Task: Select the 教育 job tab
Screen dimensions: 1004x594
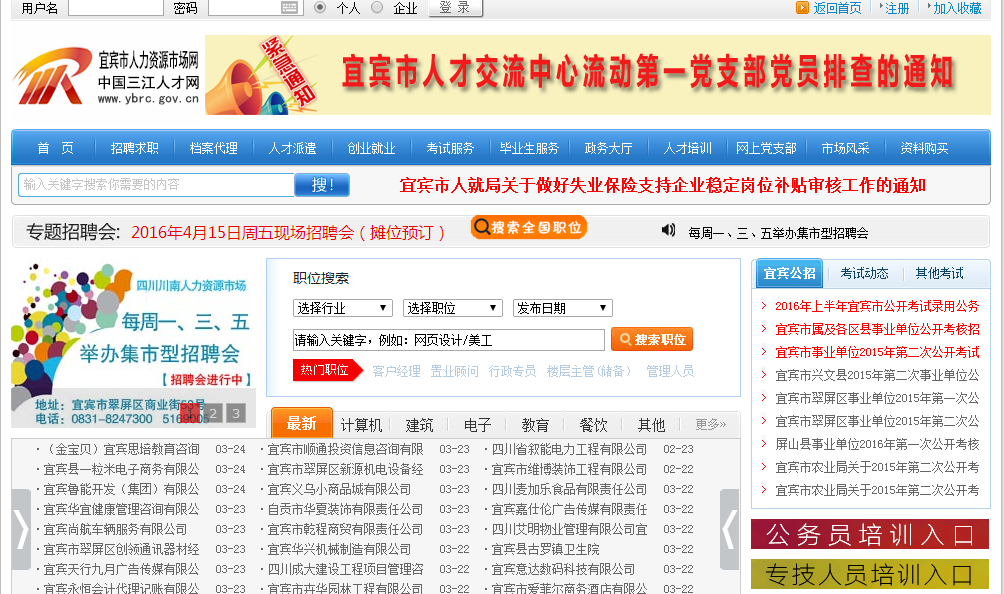Action: [x=535, y=425]
